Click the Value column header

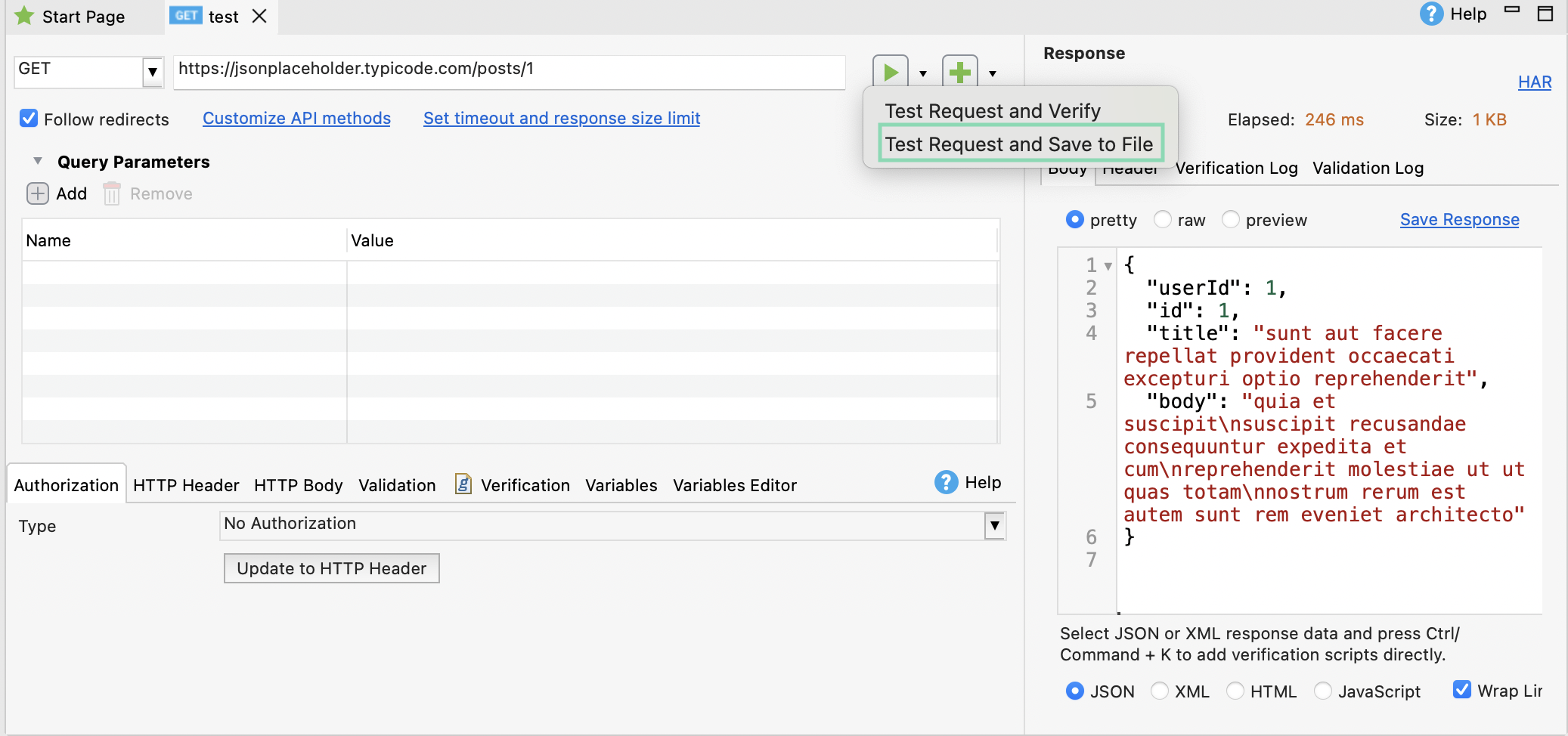tap(673, 240)
